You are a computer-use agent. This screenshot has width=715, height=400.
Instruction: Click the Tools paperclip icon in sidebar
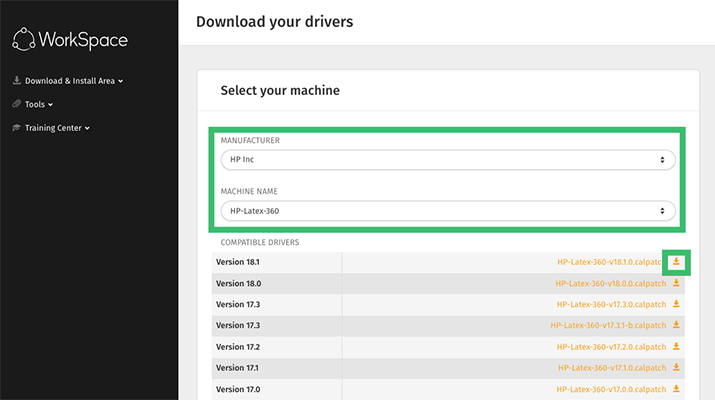coord(17,104)
